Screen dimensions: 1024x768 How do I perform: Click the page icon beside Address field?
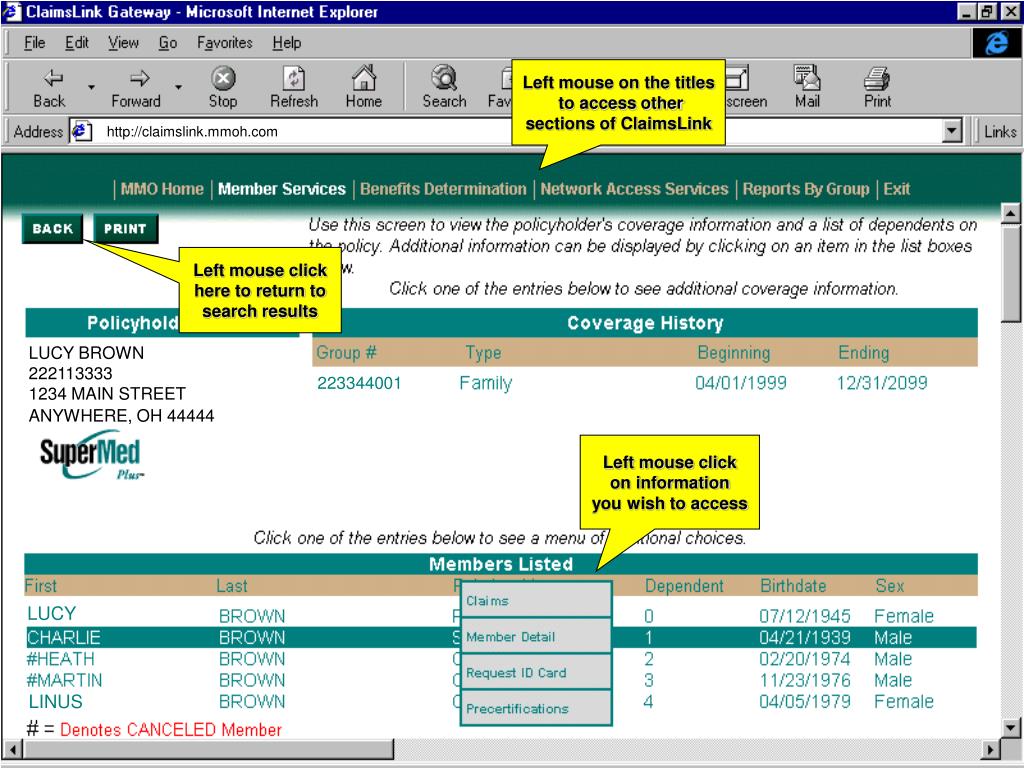[82, 131]
